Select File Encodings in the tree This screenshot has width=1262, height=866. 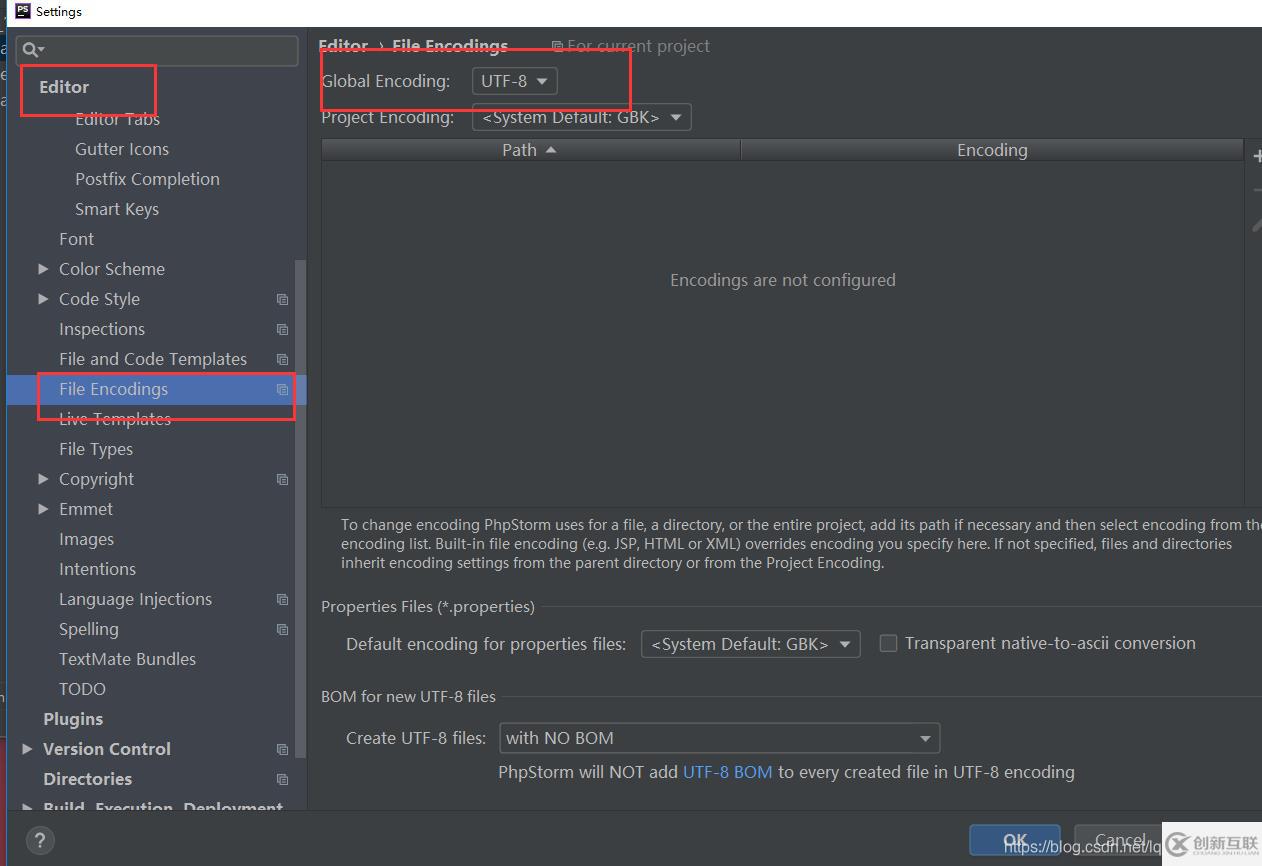113,389
